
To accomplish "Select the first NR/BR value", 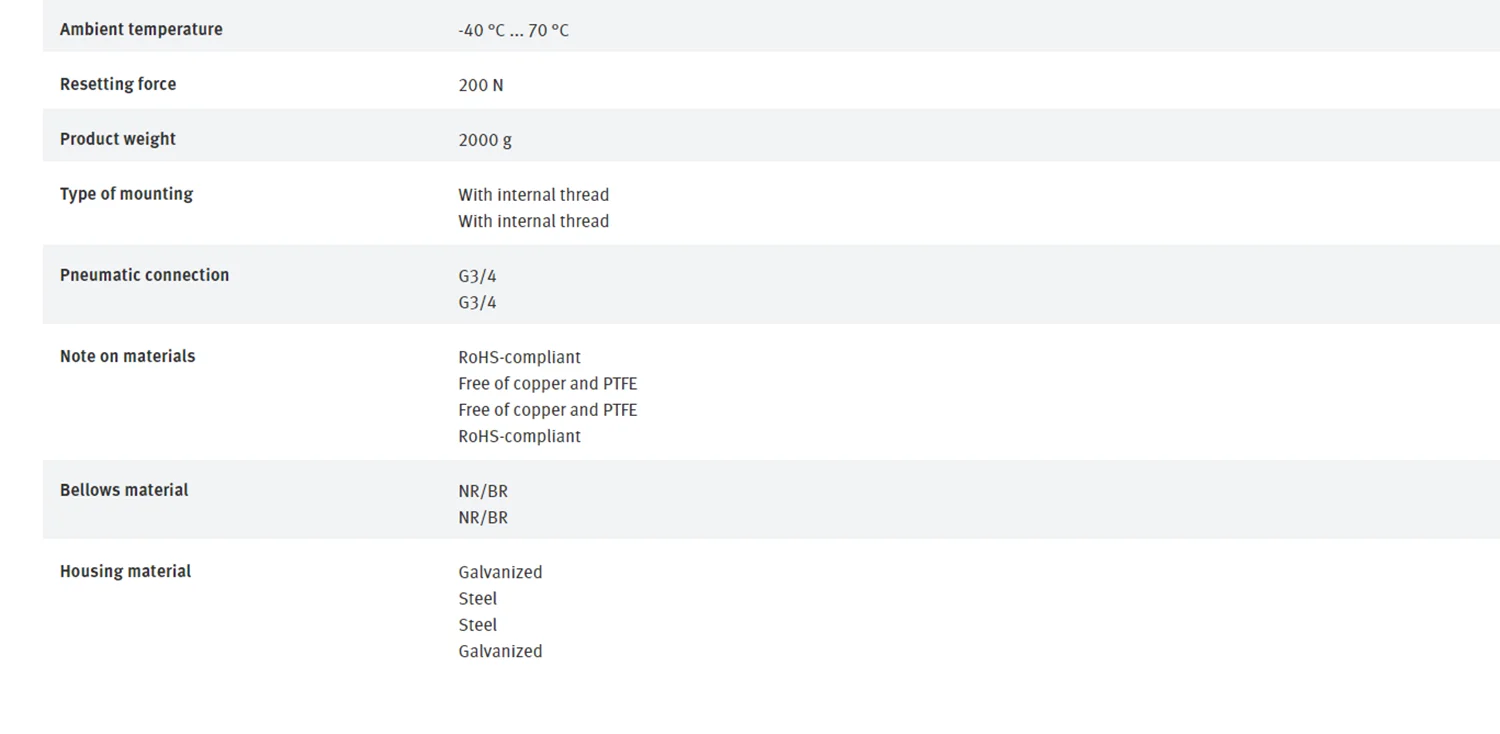I will [483, 491].
